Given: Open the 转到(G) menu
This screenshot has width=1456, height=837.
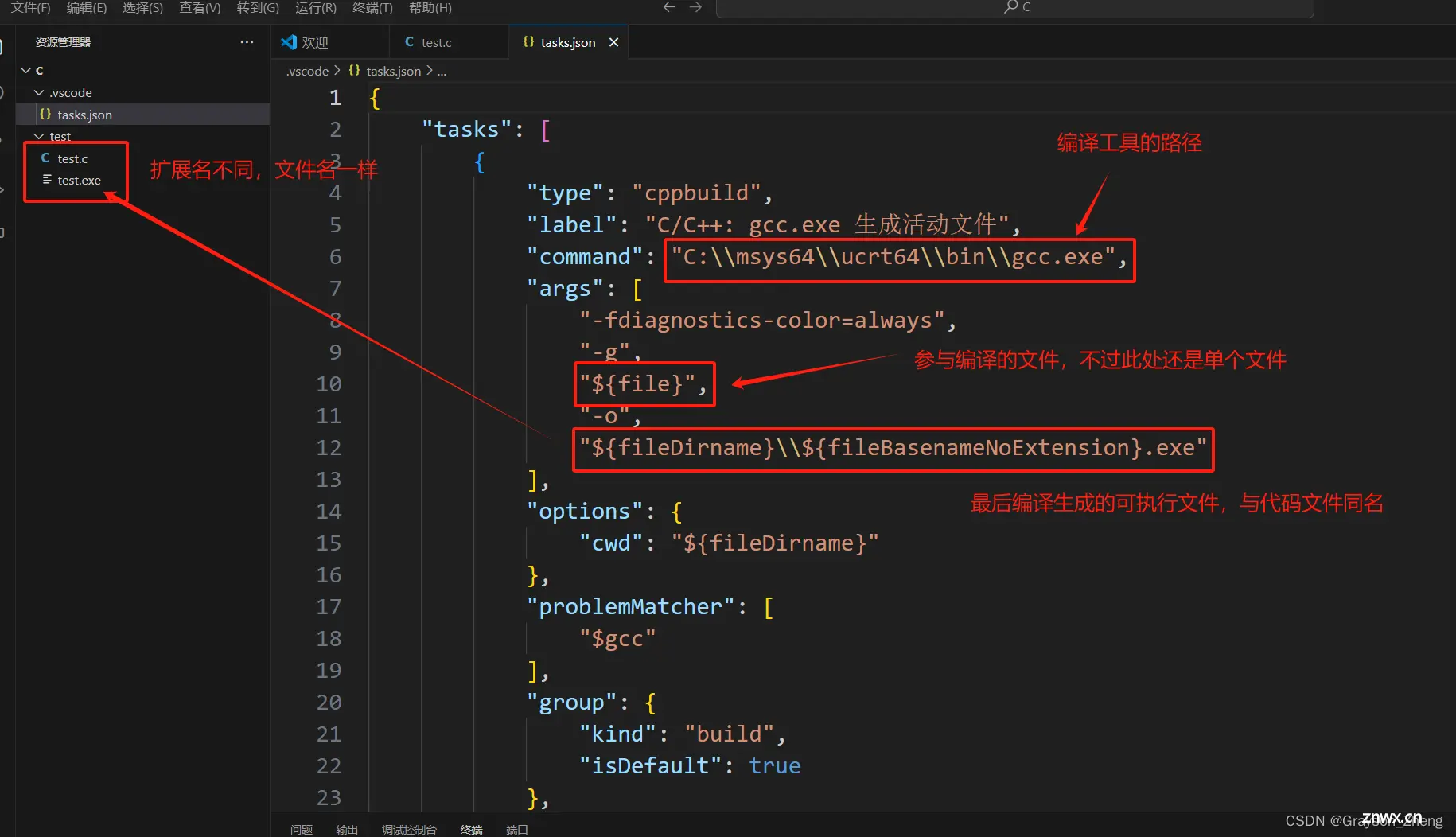Looking at the screenshot, I should [x=258, y=7].
